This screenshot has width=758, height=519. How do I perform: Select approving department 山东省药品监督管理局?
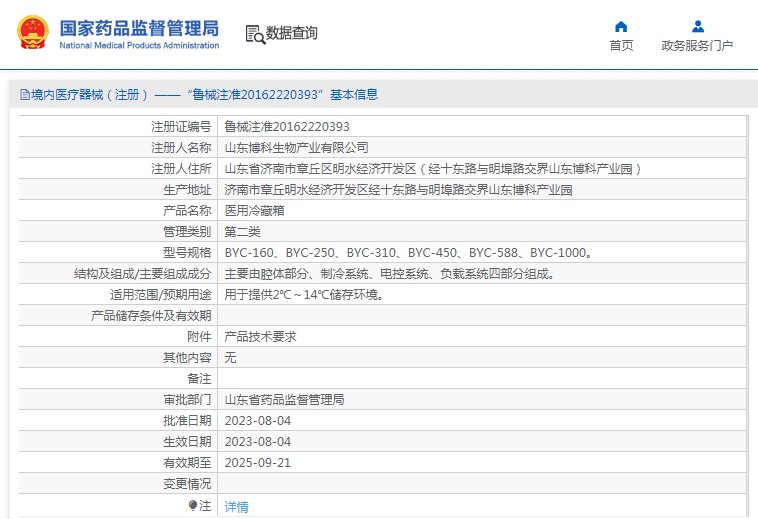284,400
